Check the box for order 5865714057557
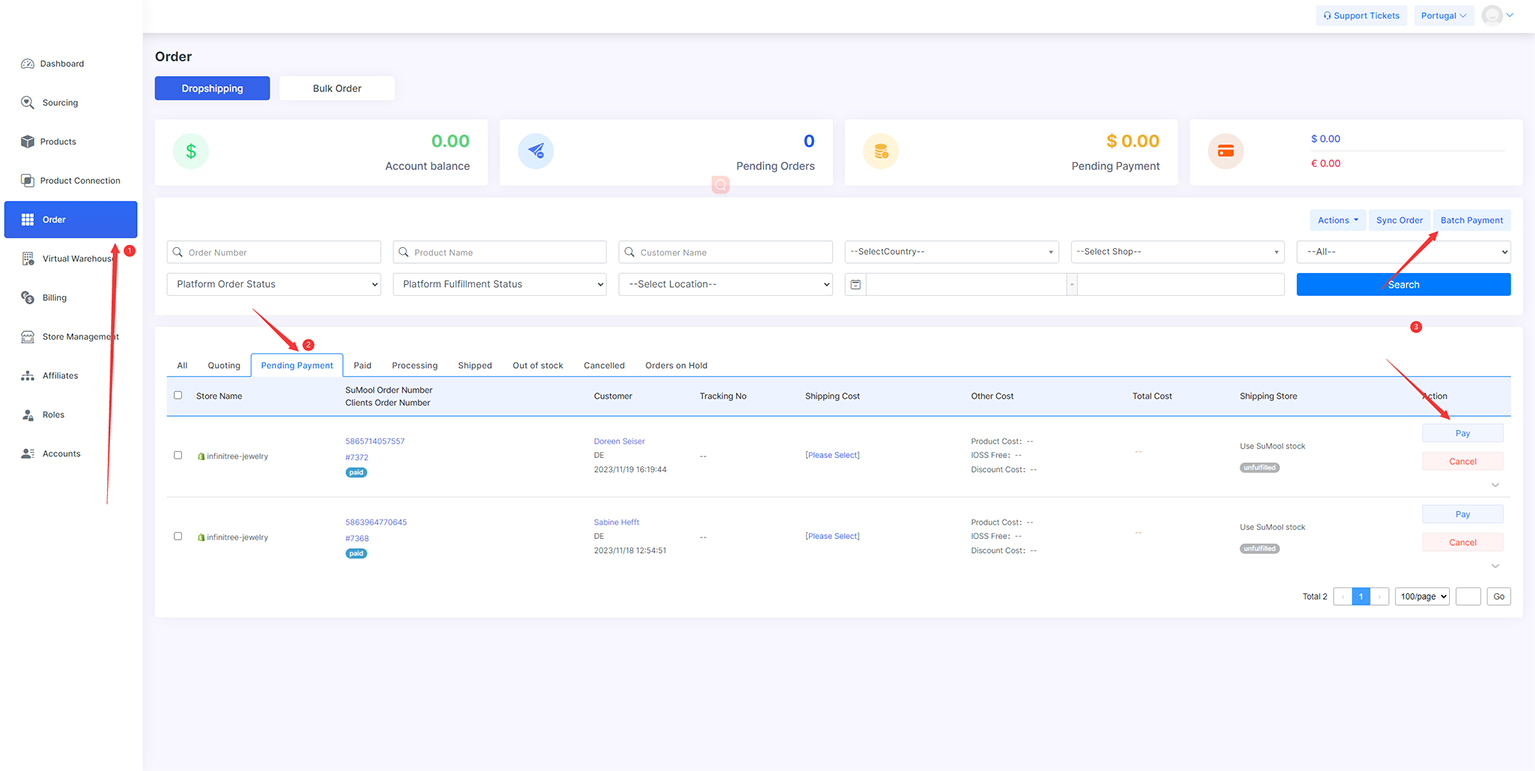The width and height of the screenshot is (1535, 771). [x=178, y=456]
